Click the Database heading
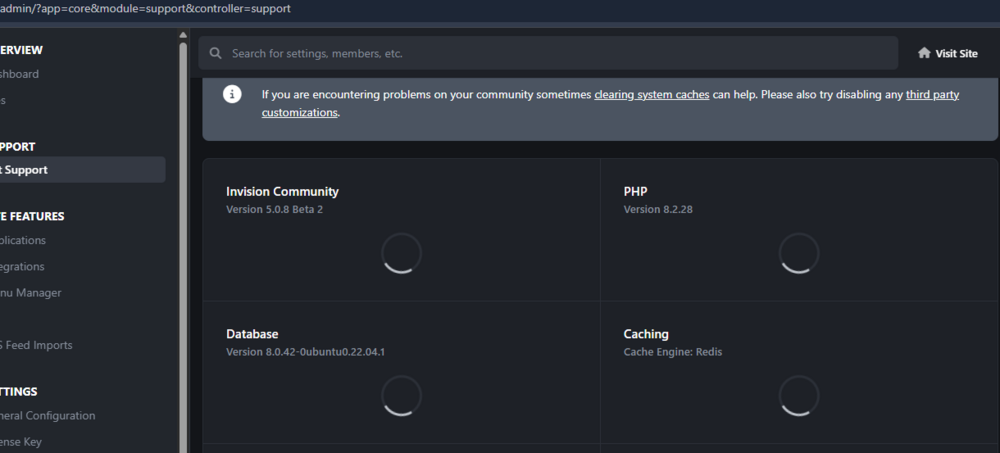 coord(252,334)
